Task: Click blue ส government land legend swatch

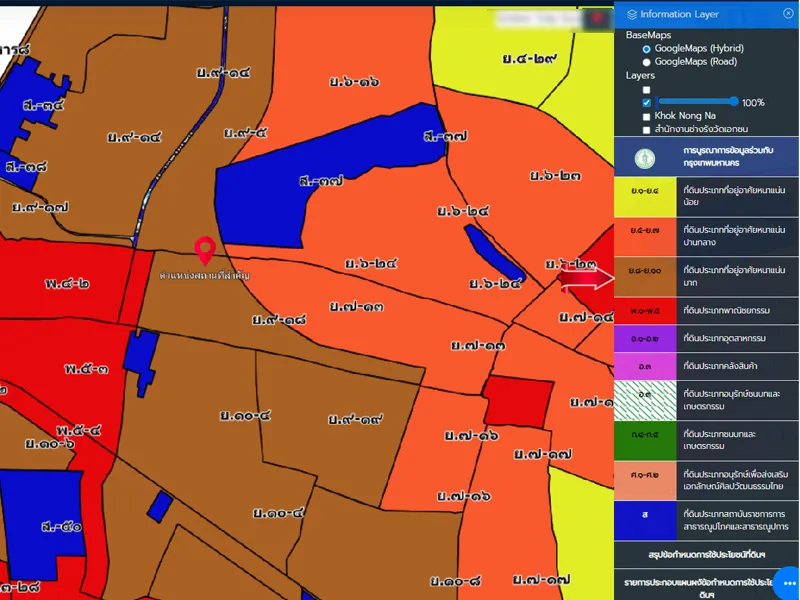Action: [x=645, y=517]
